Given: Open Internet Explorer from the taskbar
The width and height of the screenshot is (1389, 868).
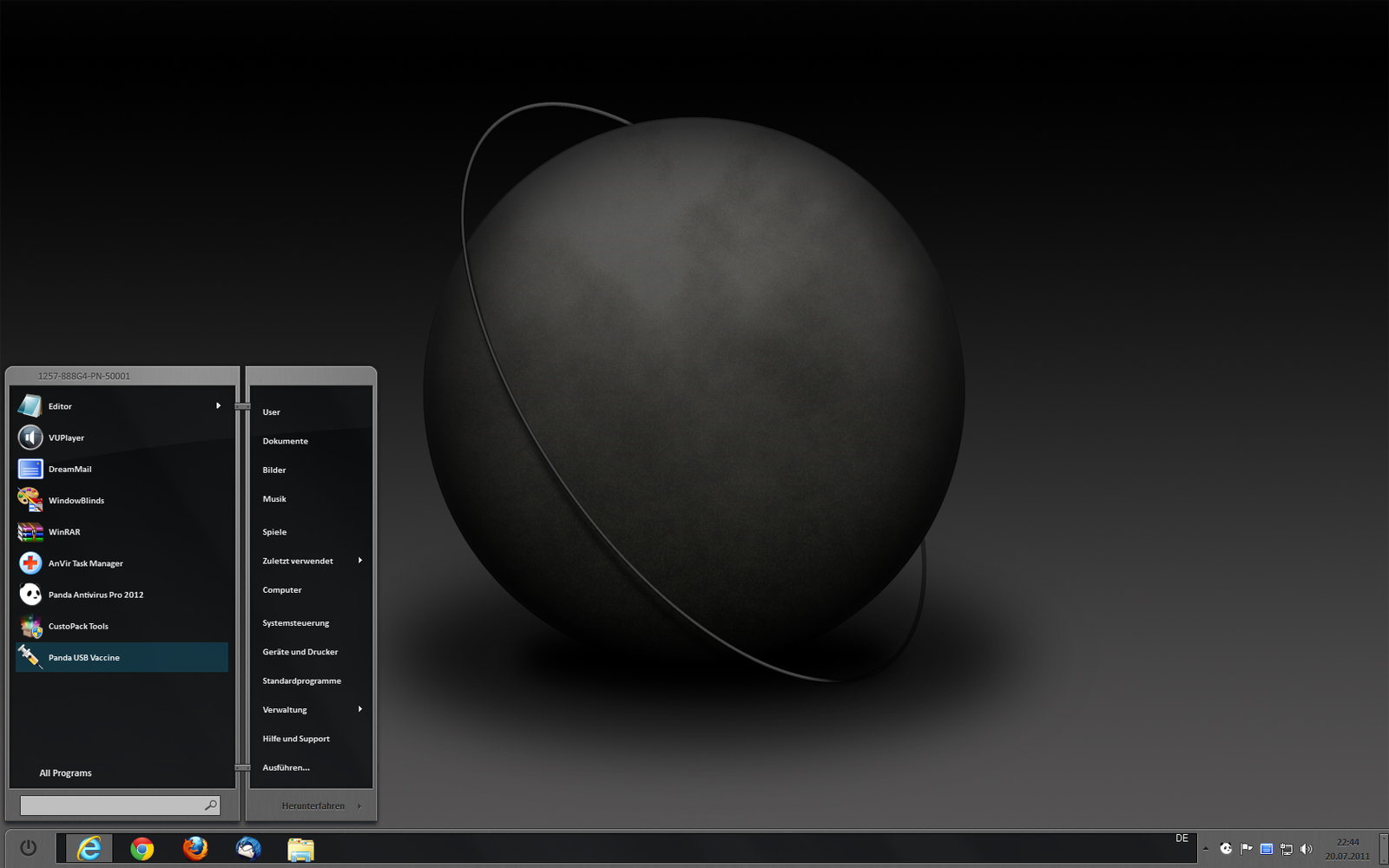Looking at the screenshot, I should 89,848.
